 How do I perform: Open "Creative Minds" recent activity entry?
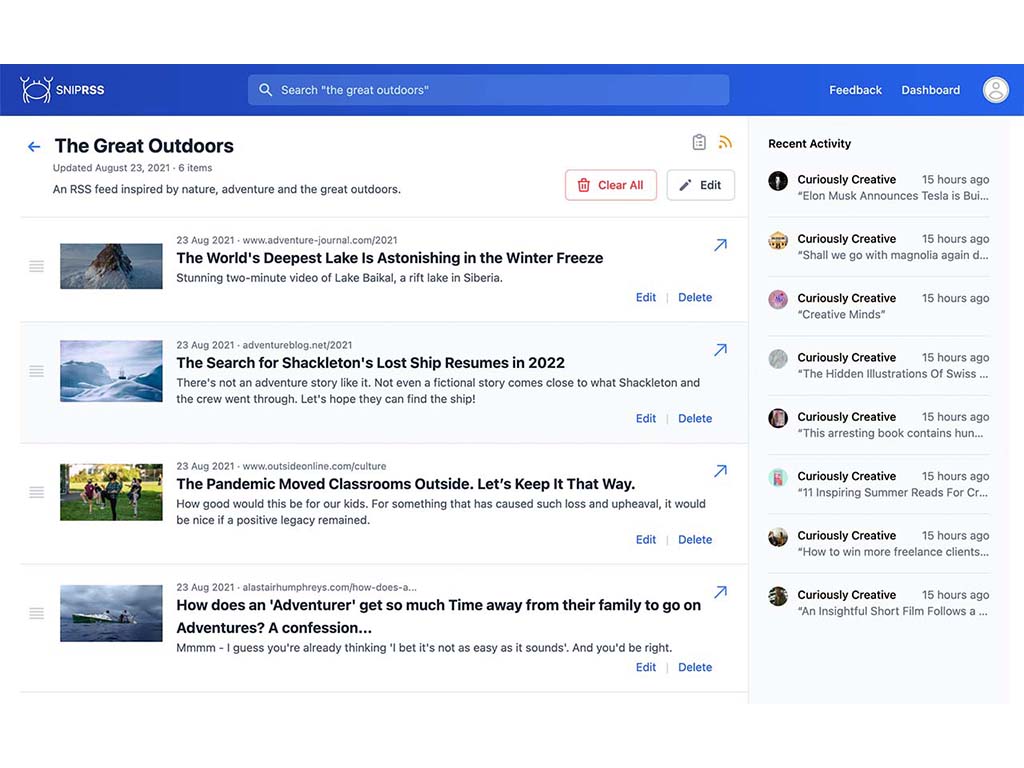coord(878,306)
